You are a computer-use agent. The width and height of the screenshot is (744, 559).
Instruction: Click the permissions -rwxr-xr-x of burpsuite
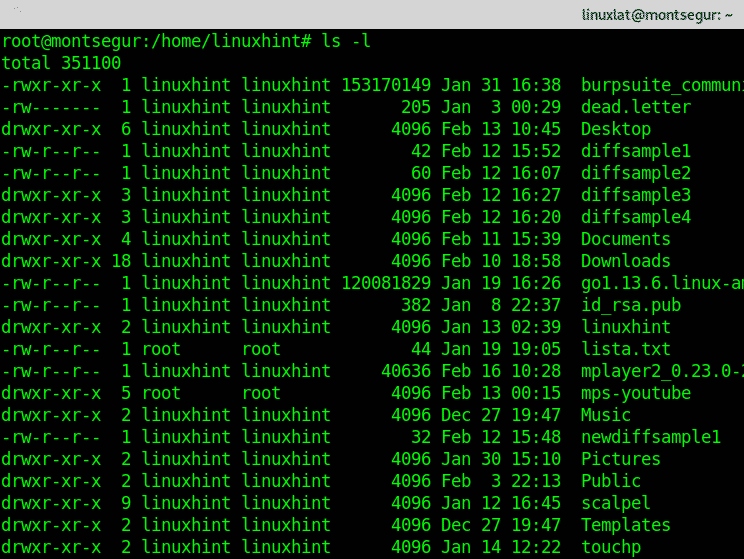click(51, 85)
